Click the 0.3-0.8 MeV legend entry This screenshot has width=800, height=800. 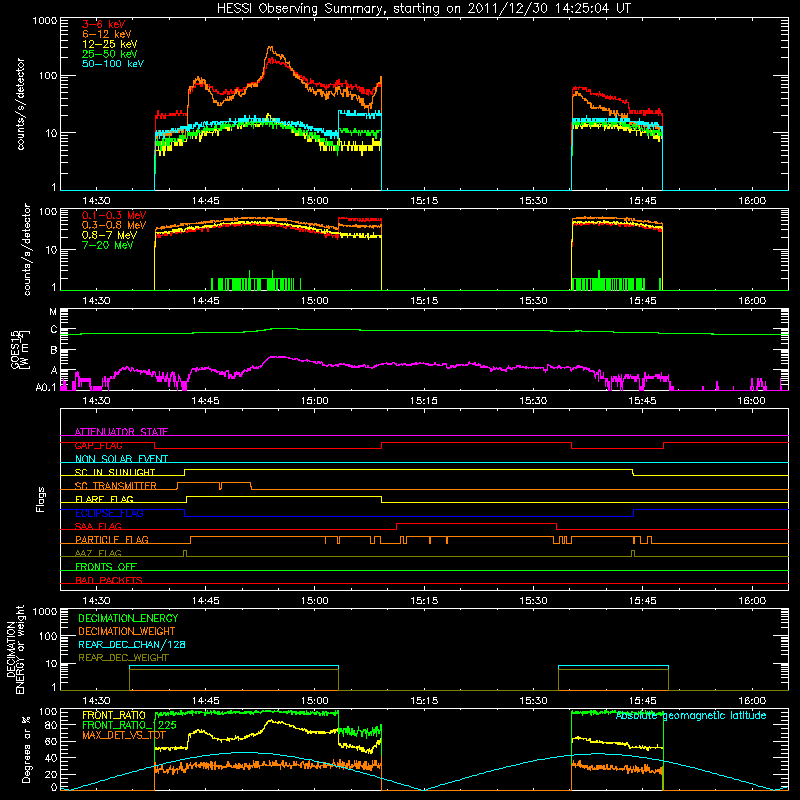click(114, 225)
